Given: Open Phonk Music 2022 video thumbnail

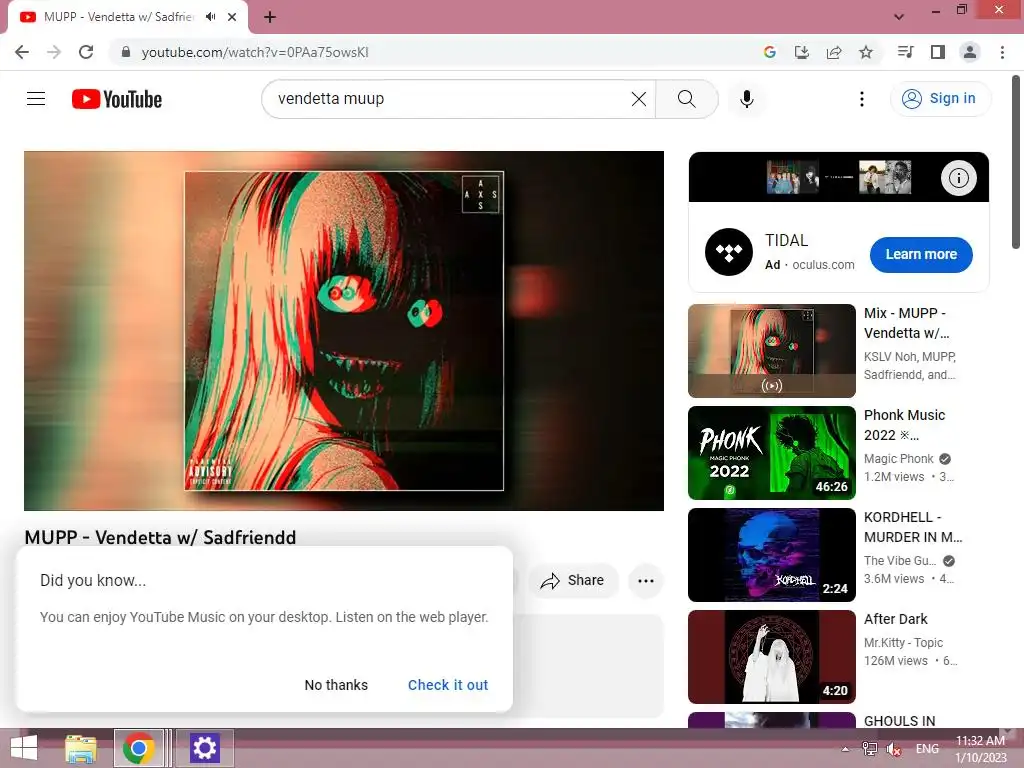Looking at the screenshot, I should (772, 453).
